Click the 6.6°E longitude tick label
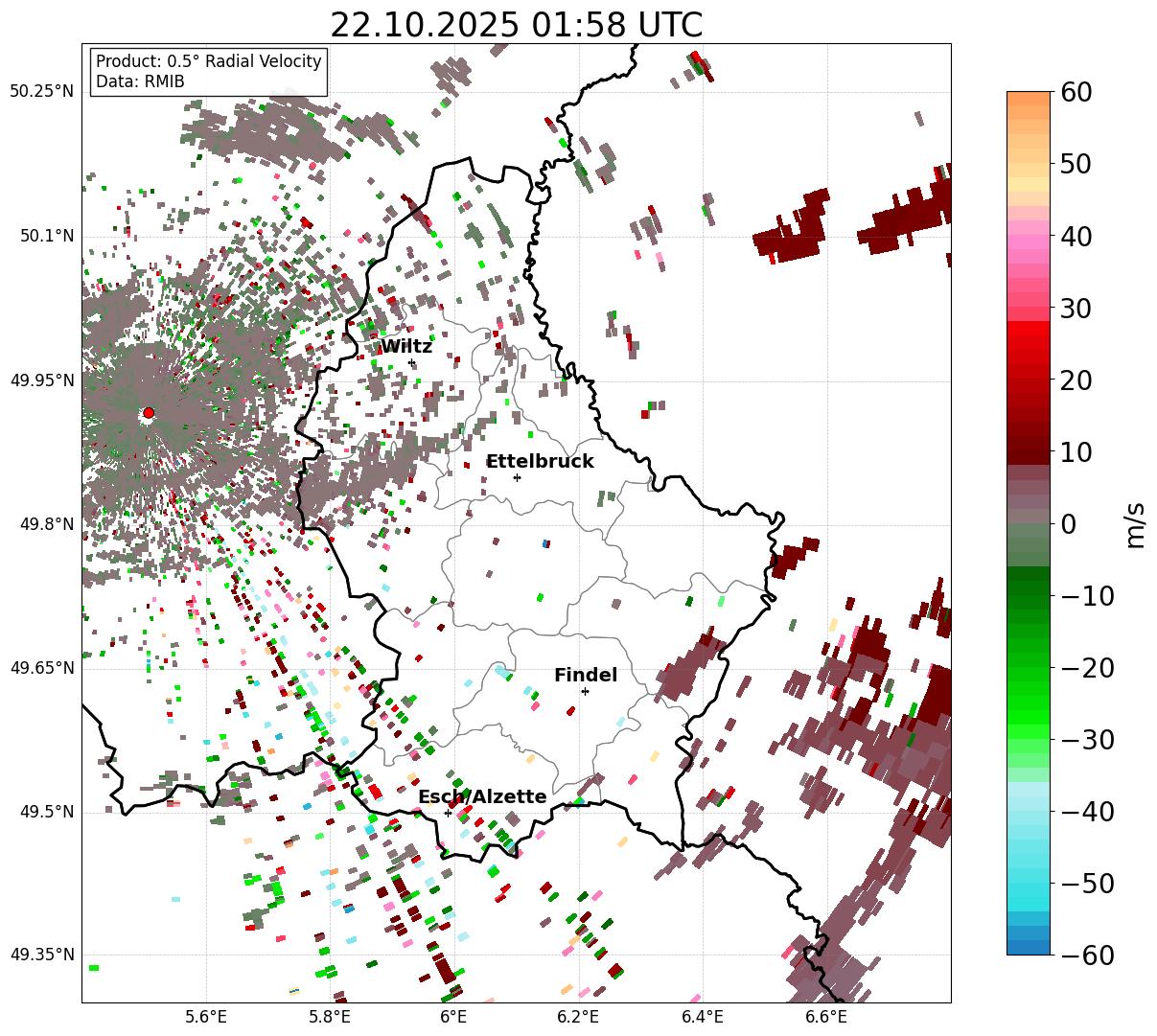This screenshot has height=1036, width=1157. click(x=826, y=1016)
